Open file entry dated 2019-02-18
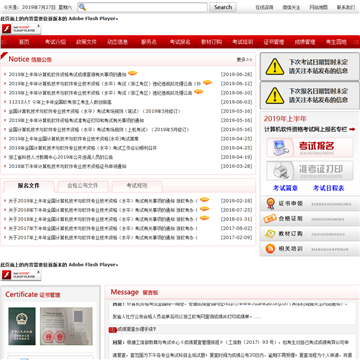360x360 pixels. pyautogui.click(x=103, y=201)
